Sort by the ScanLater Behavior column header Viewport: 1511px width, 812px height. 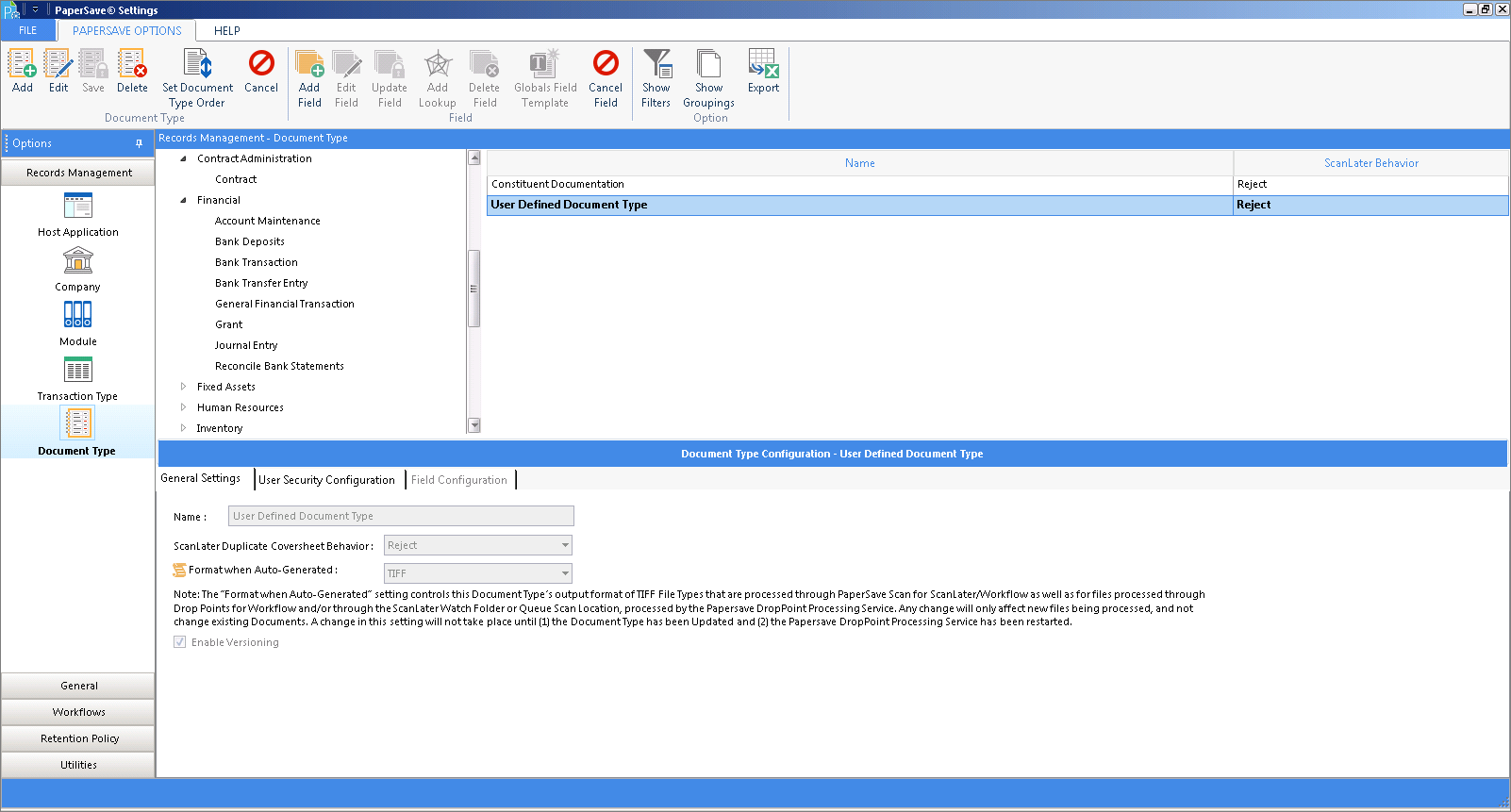1371,163
